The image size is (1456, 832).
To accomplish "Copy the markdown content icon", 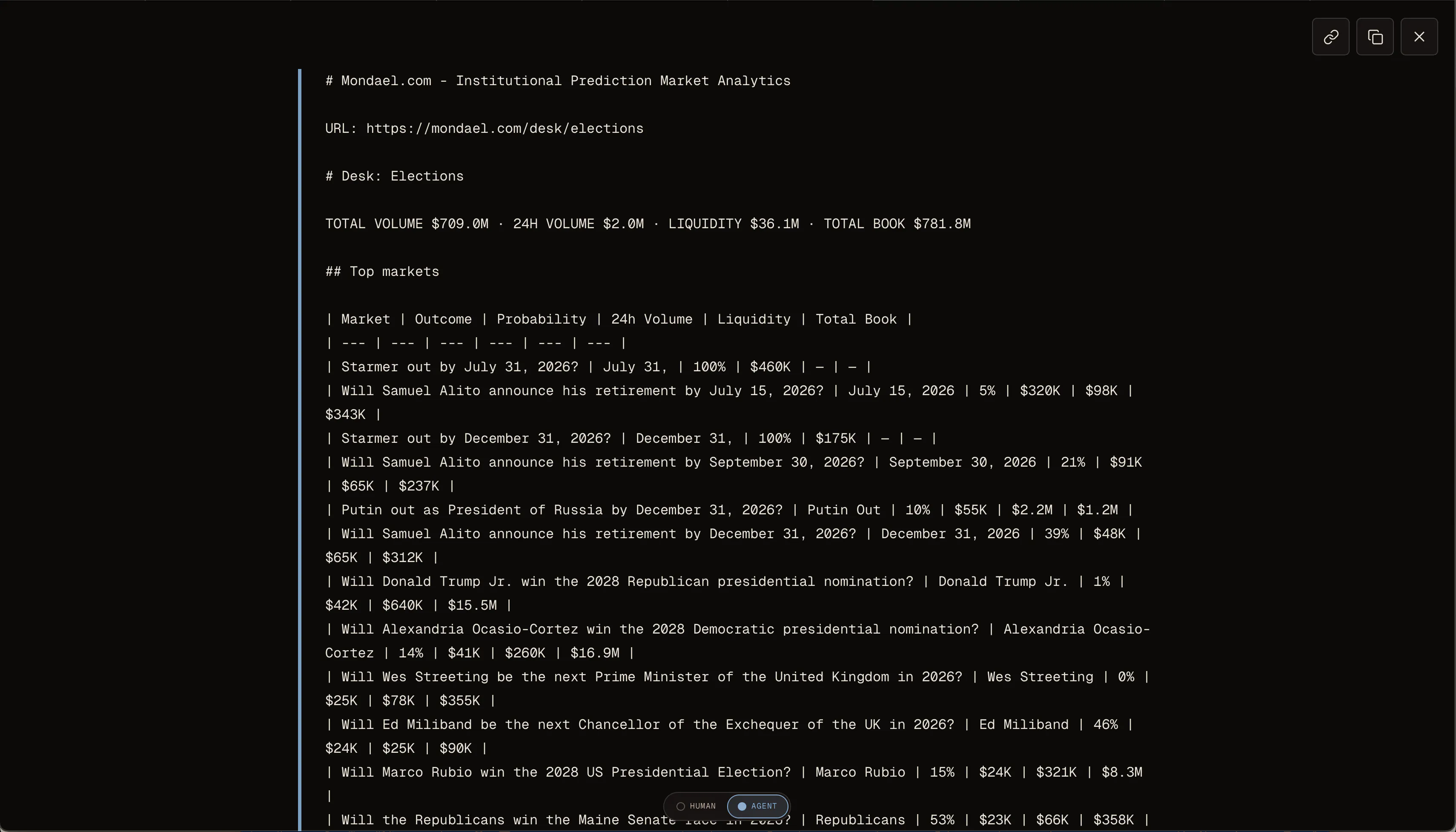I will coord(1374,37).
